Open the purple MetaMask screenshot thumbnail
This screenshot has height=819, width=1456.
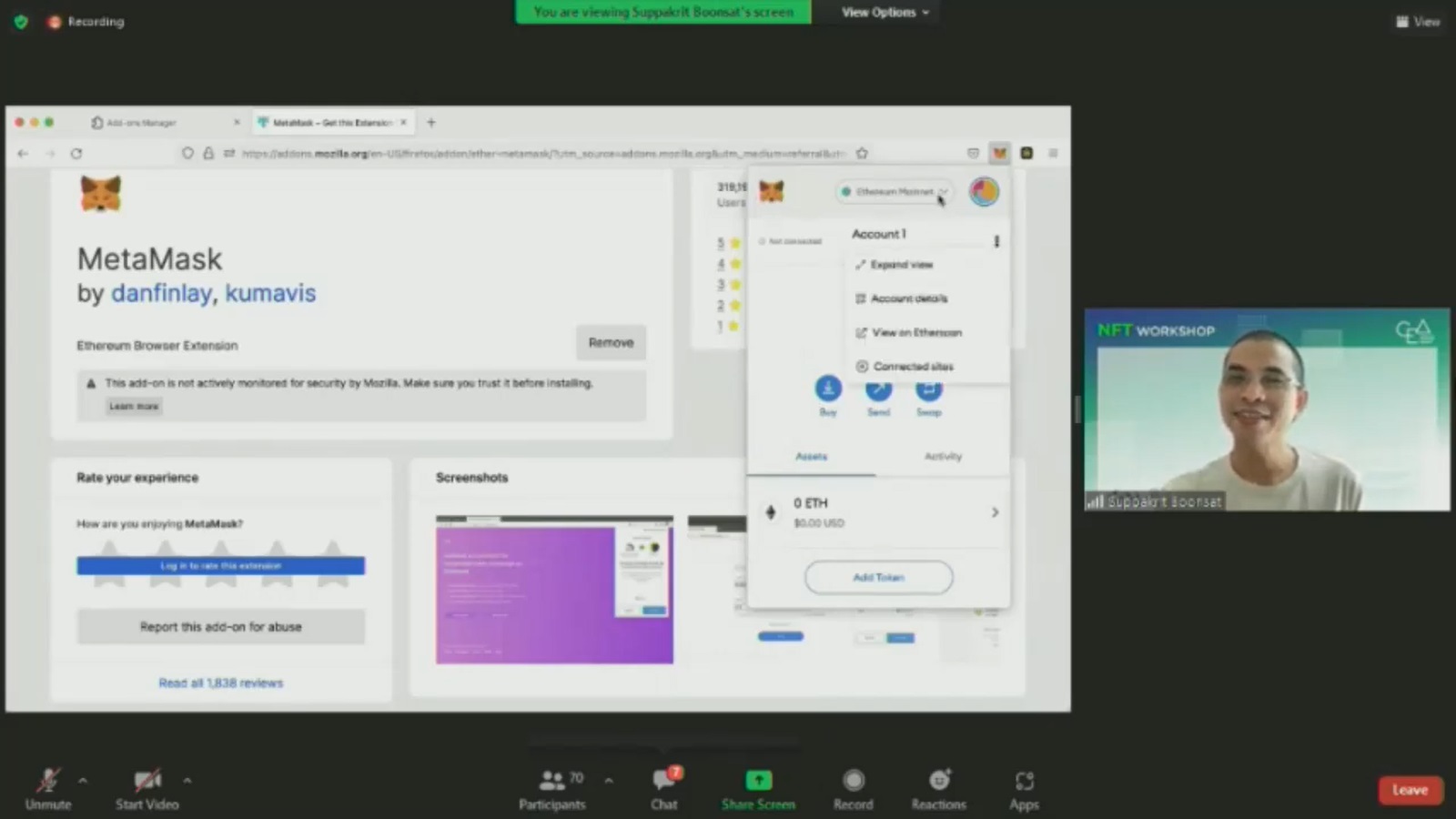point(554,590)
